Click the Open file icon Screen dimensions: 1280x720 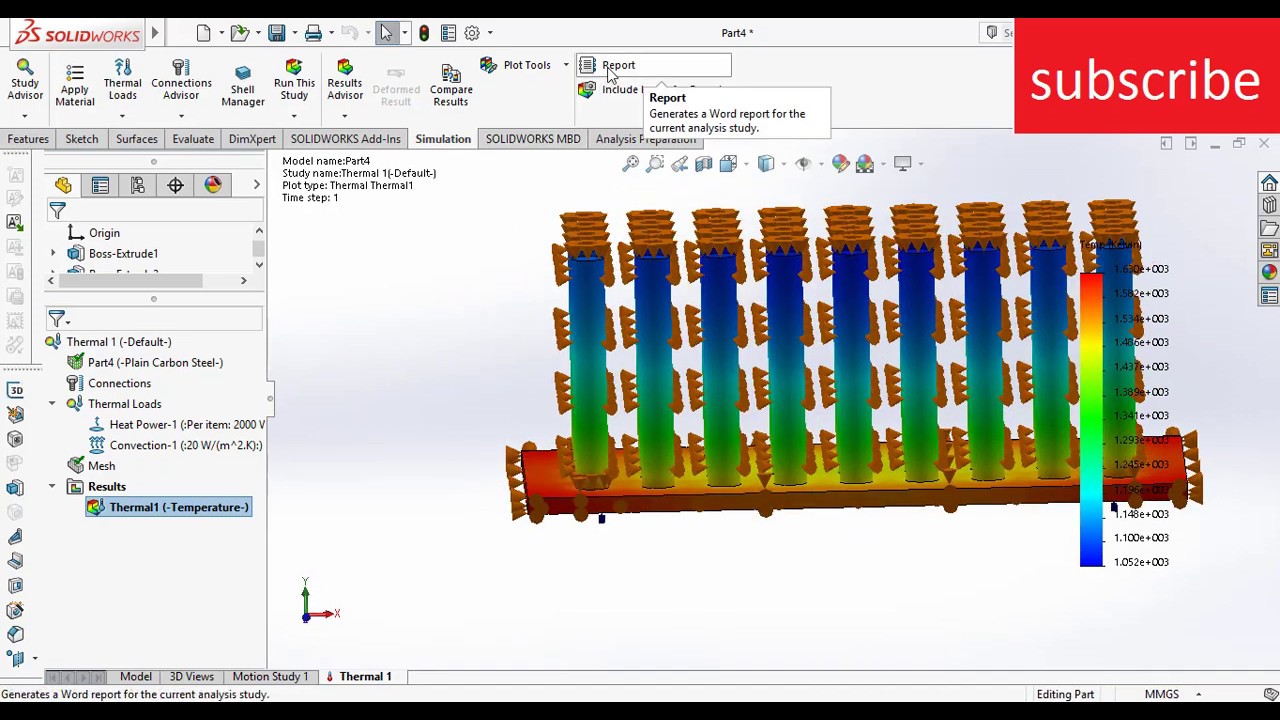coord(240,33)
